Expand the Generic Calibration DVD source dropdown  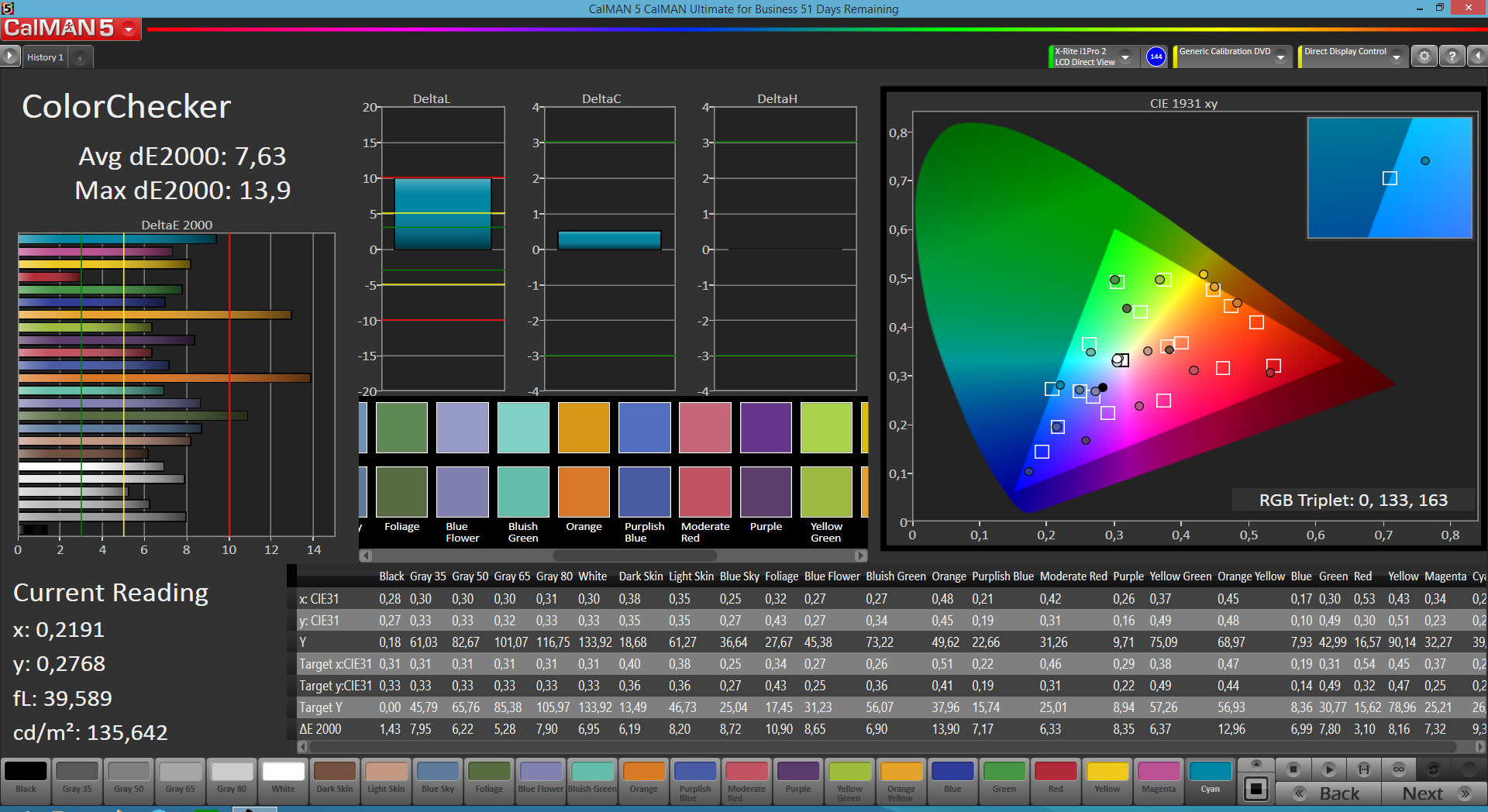point(1280,57)
